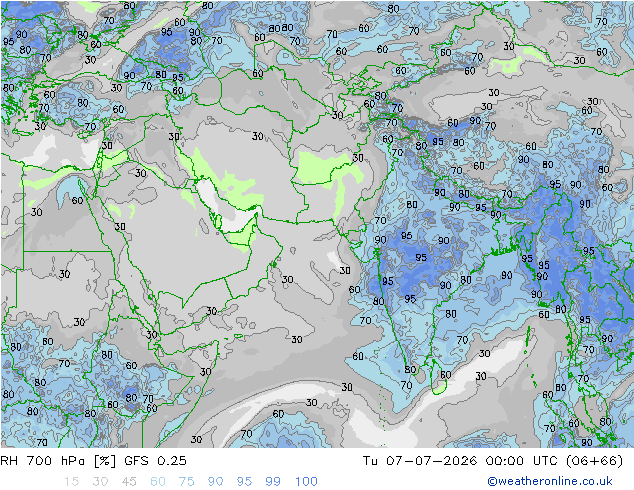Pick the legend value 90 in color scale

(215, 482)
